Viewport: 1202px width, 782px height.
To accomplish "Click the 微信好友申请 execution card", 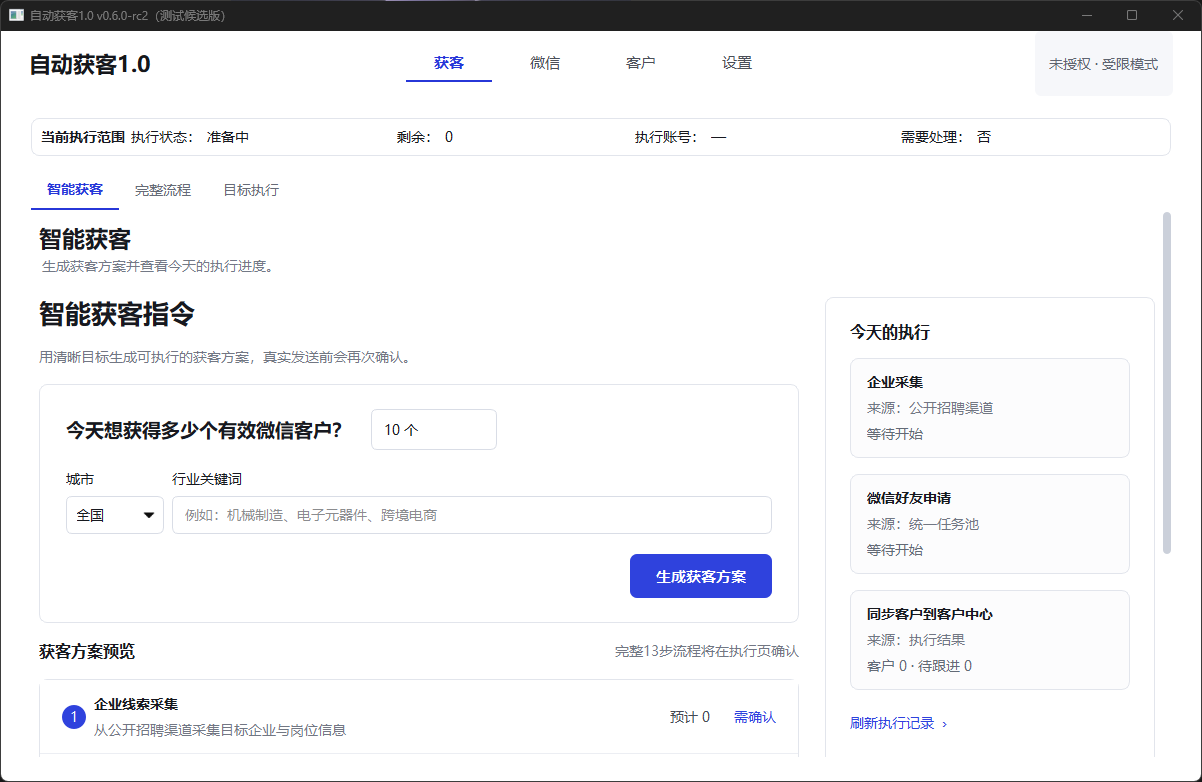I will pos(990,524).
